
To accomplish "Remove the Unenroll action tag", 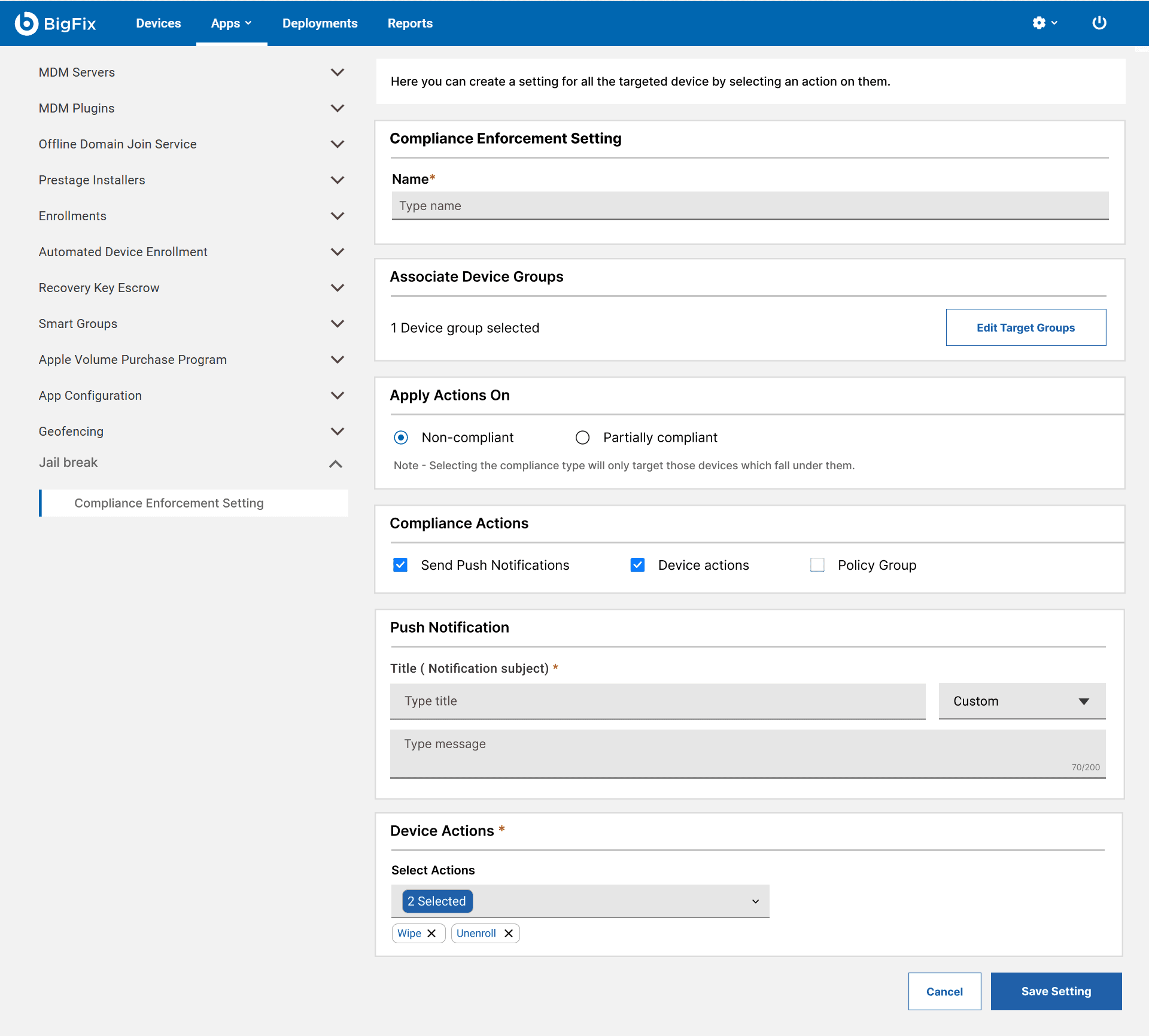I will pos(509,933).
